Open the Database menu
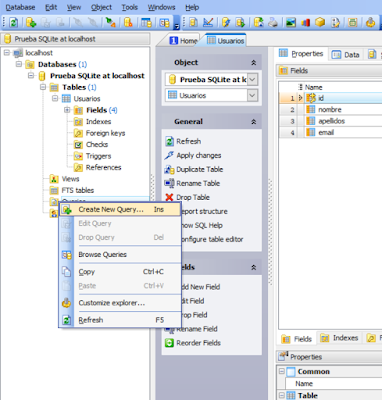 (20, 7)
